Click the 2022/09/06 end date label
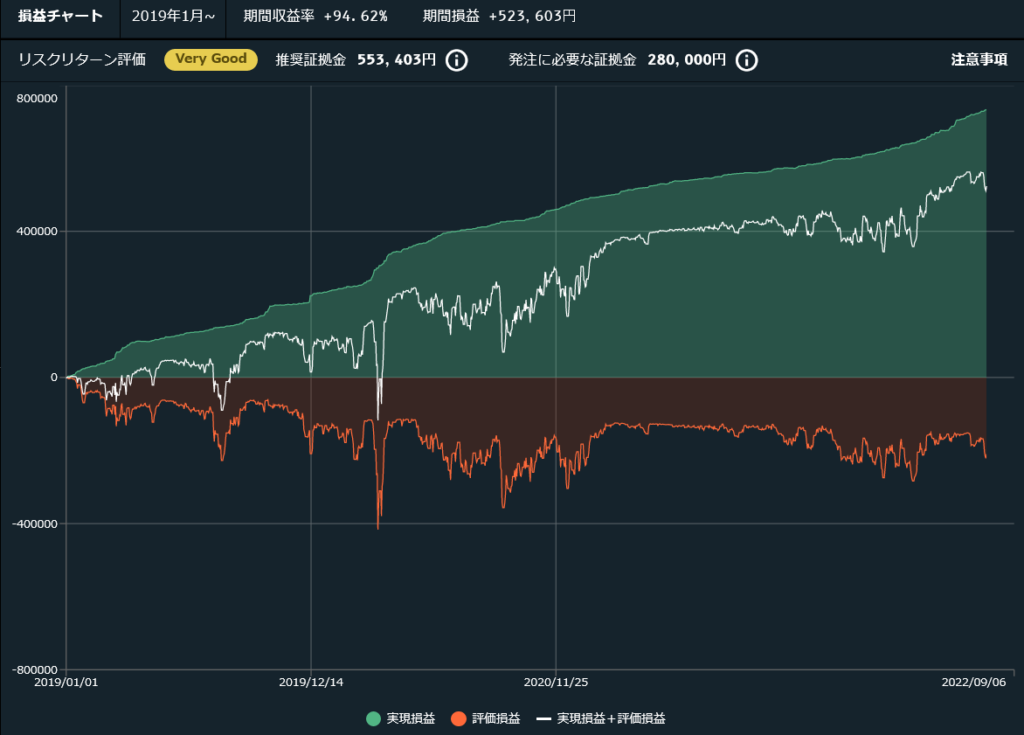This screenshot has width=1024, height=735. pos(974,682)
